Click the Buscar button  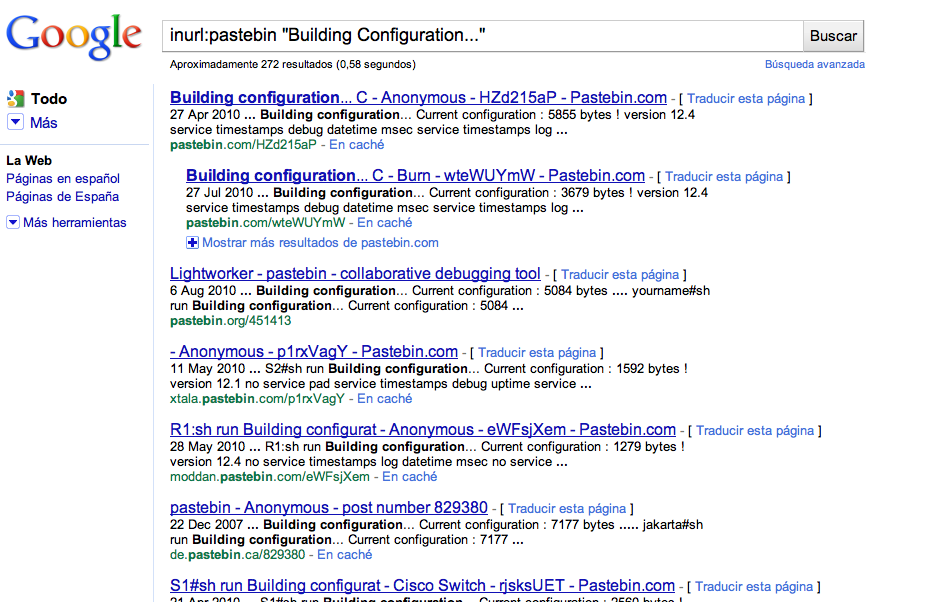point(833,36)
